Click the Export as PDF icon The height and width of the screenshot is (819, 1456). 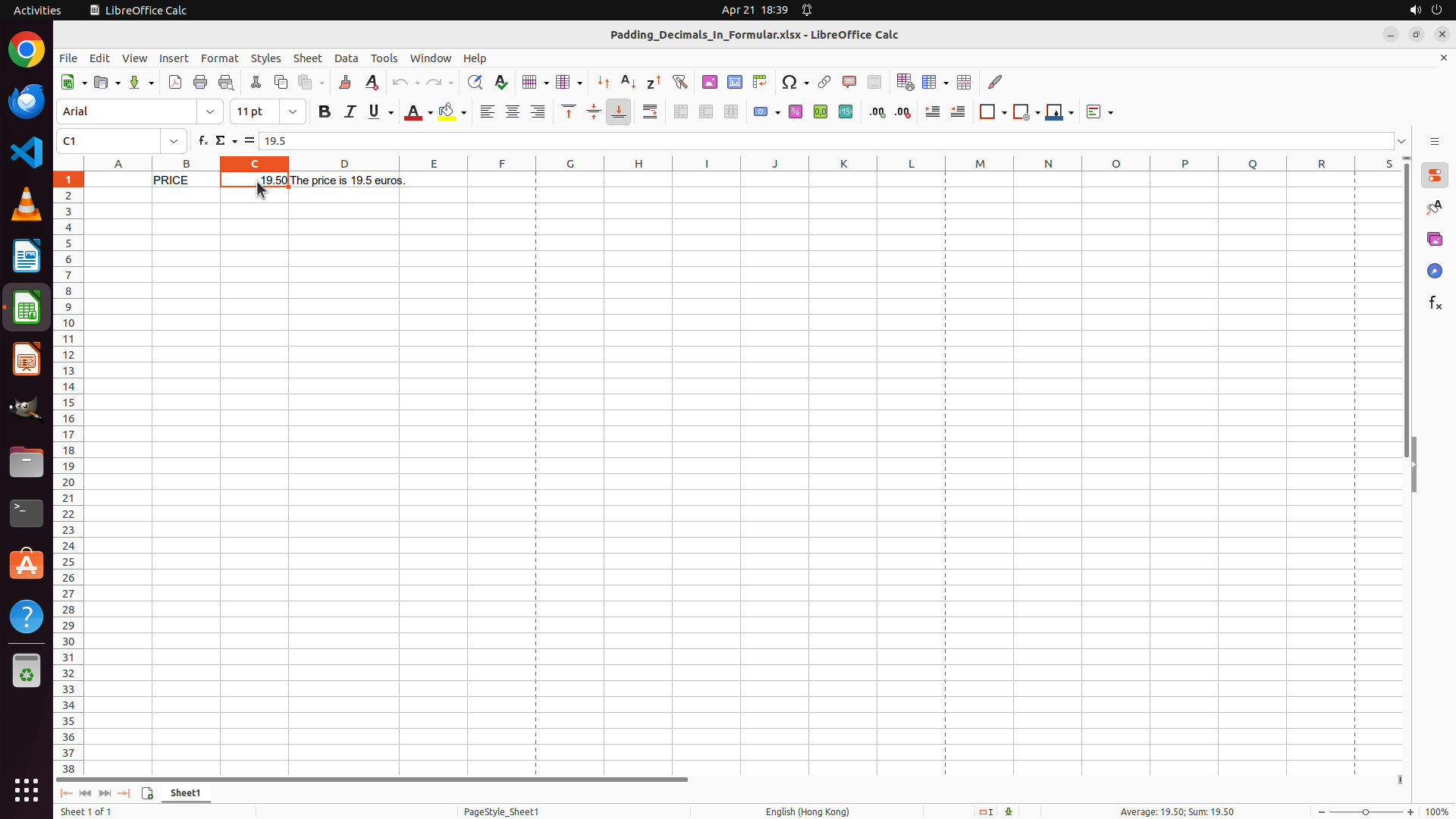click(175, 82)
